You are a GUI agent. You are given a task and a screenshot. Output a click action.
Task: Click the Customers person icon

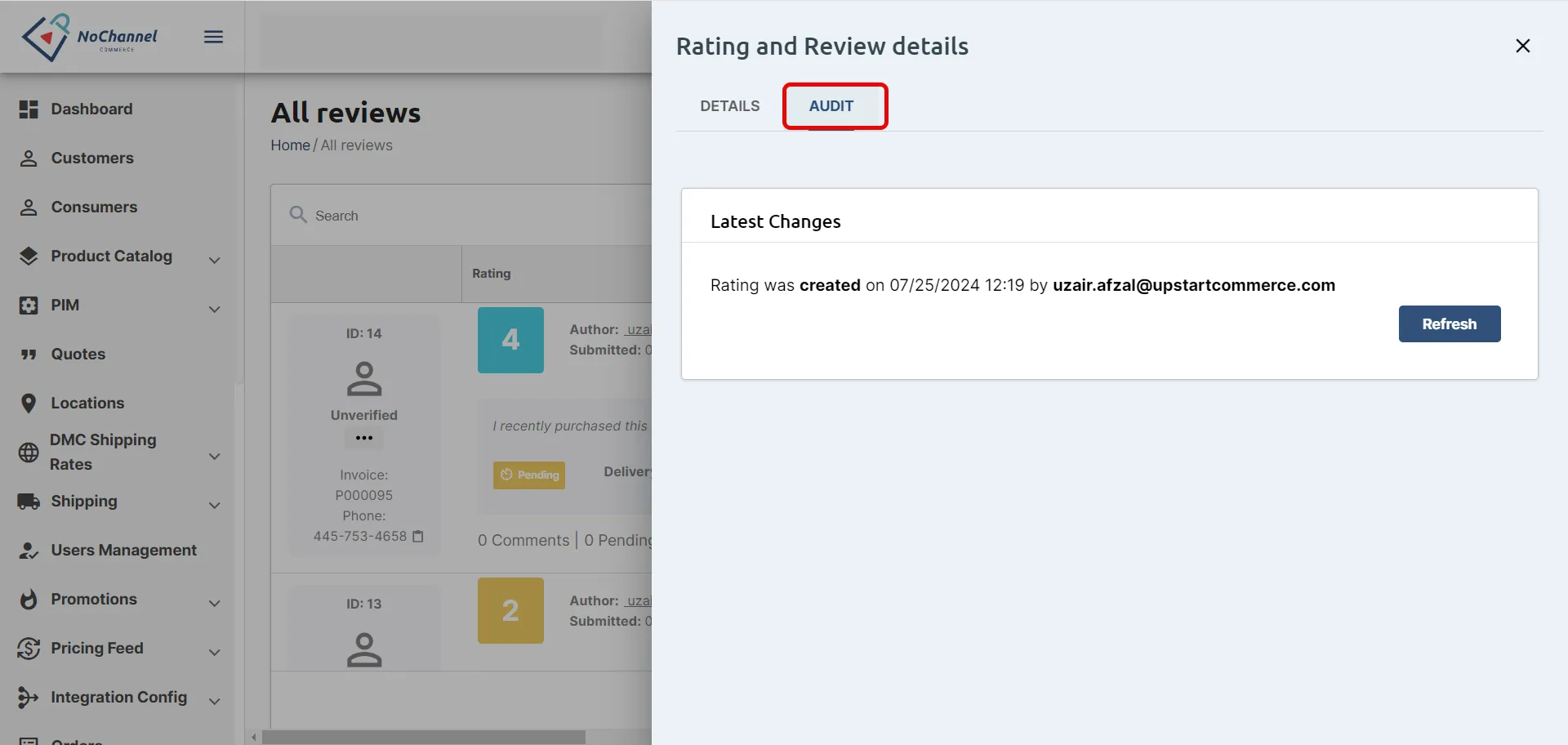[x=29, y=158]
